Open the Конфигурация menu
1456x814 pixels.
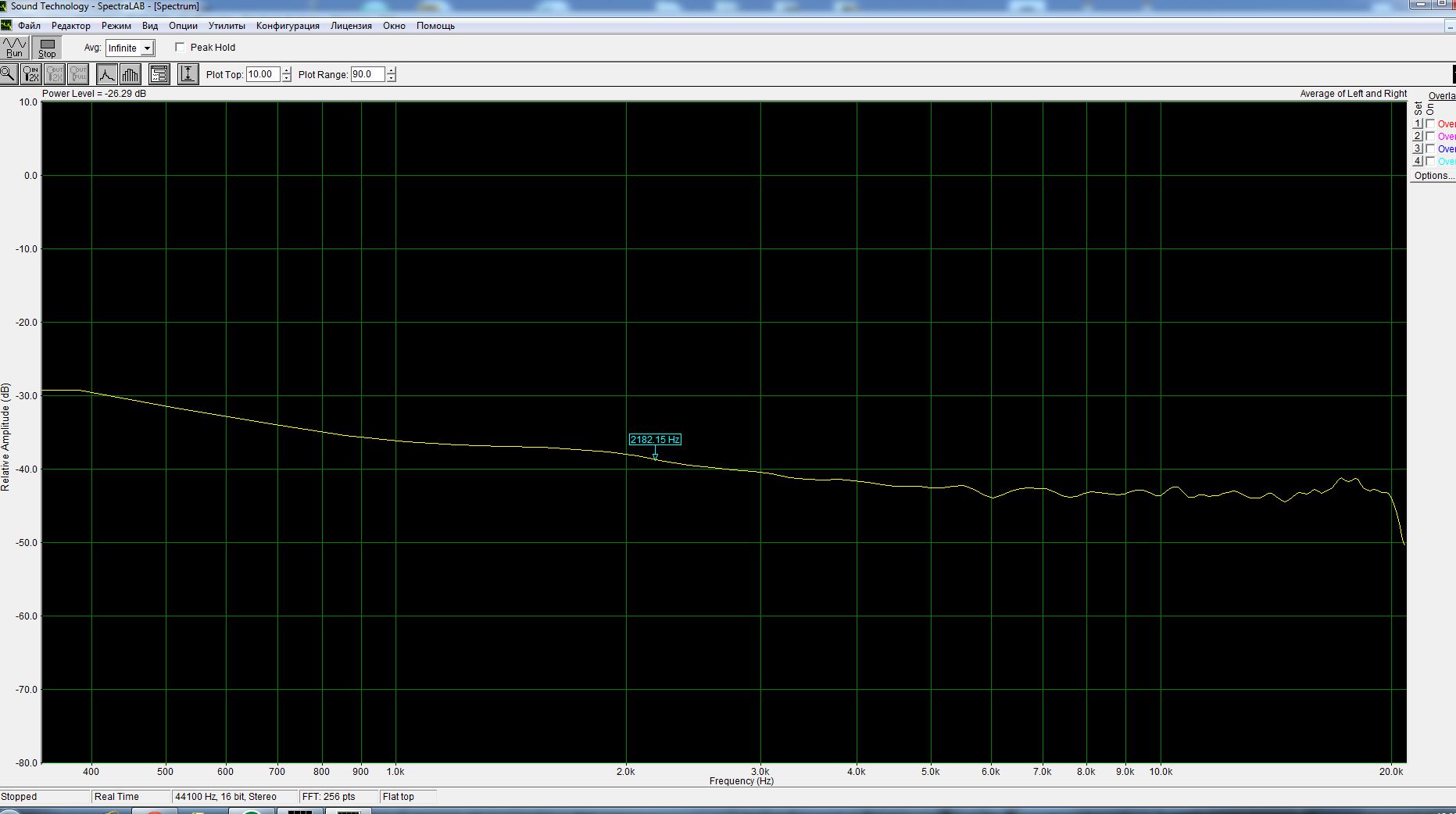(x=288, y=26)
